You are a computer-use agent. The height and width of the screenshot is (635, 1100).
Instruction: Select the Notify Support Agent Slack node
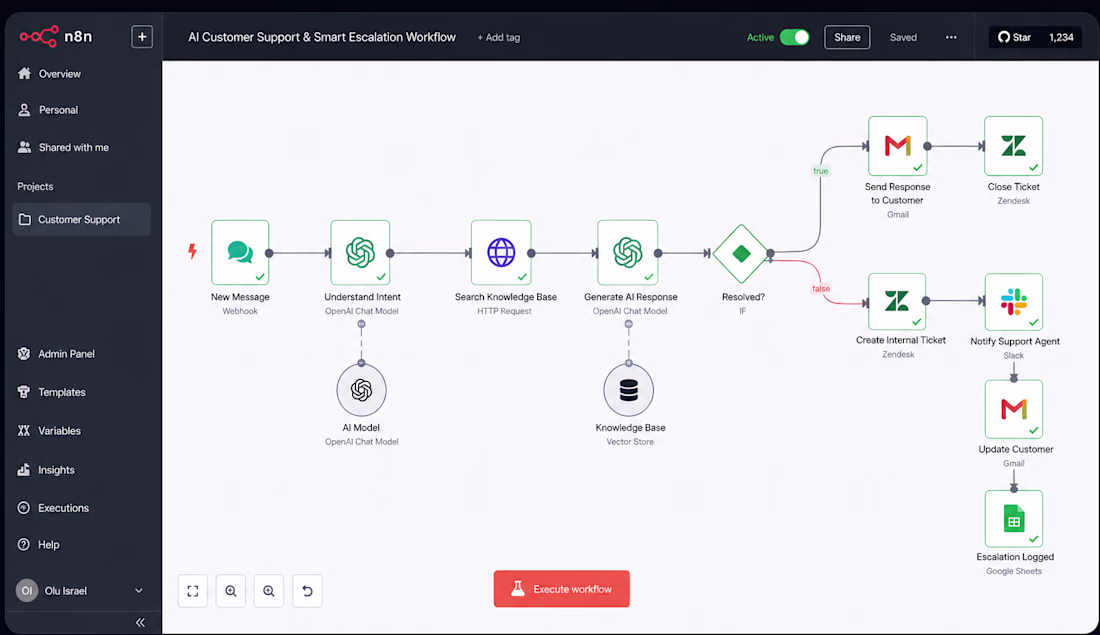[x=1013, y=302]
